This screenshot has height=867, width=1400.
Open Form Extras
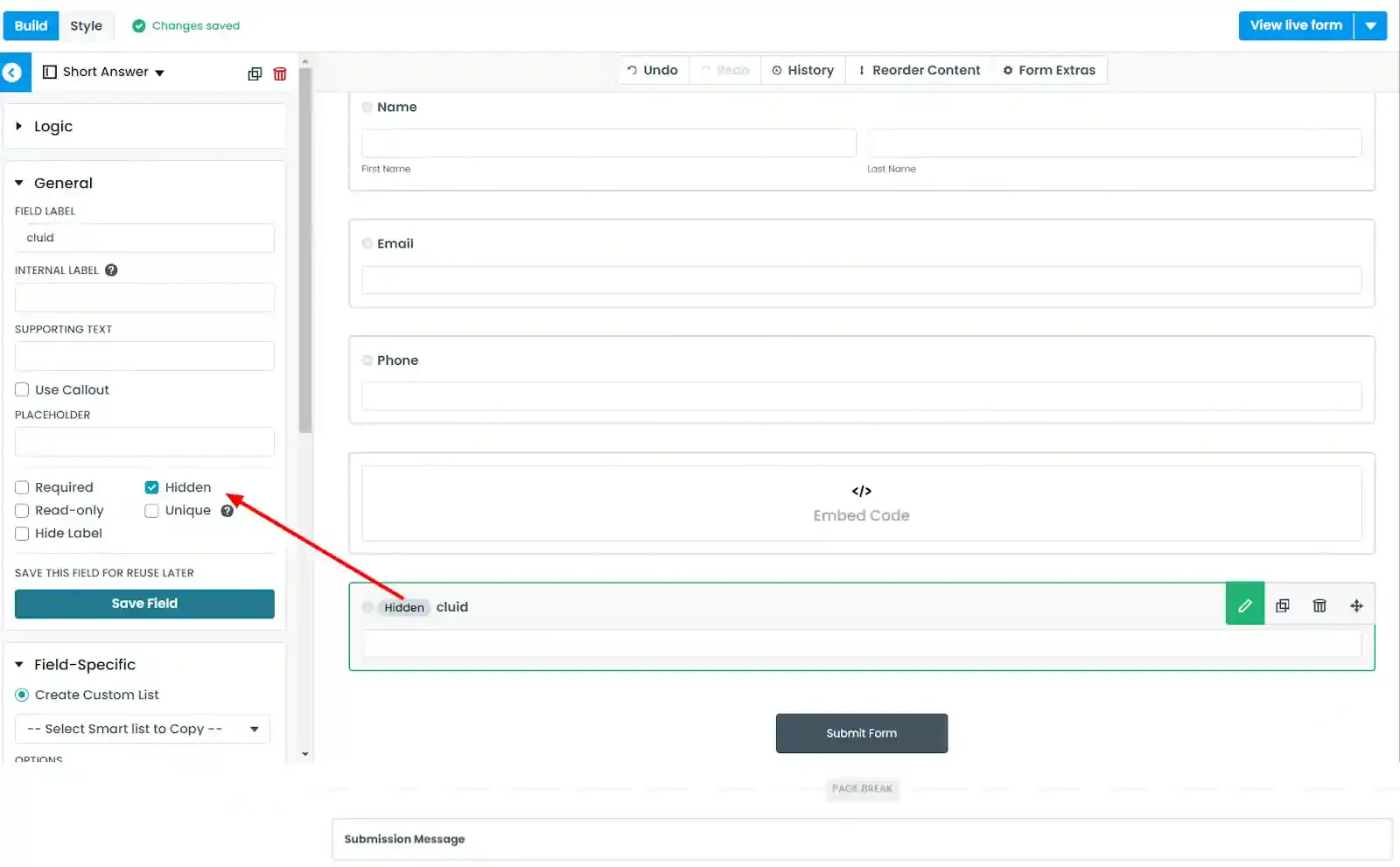coord(1049,71)
